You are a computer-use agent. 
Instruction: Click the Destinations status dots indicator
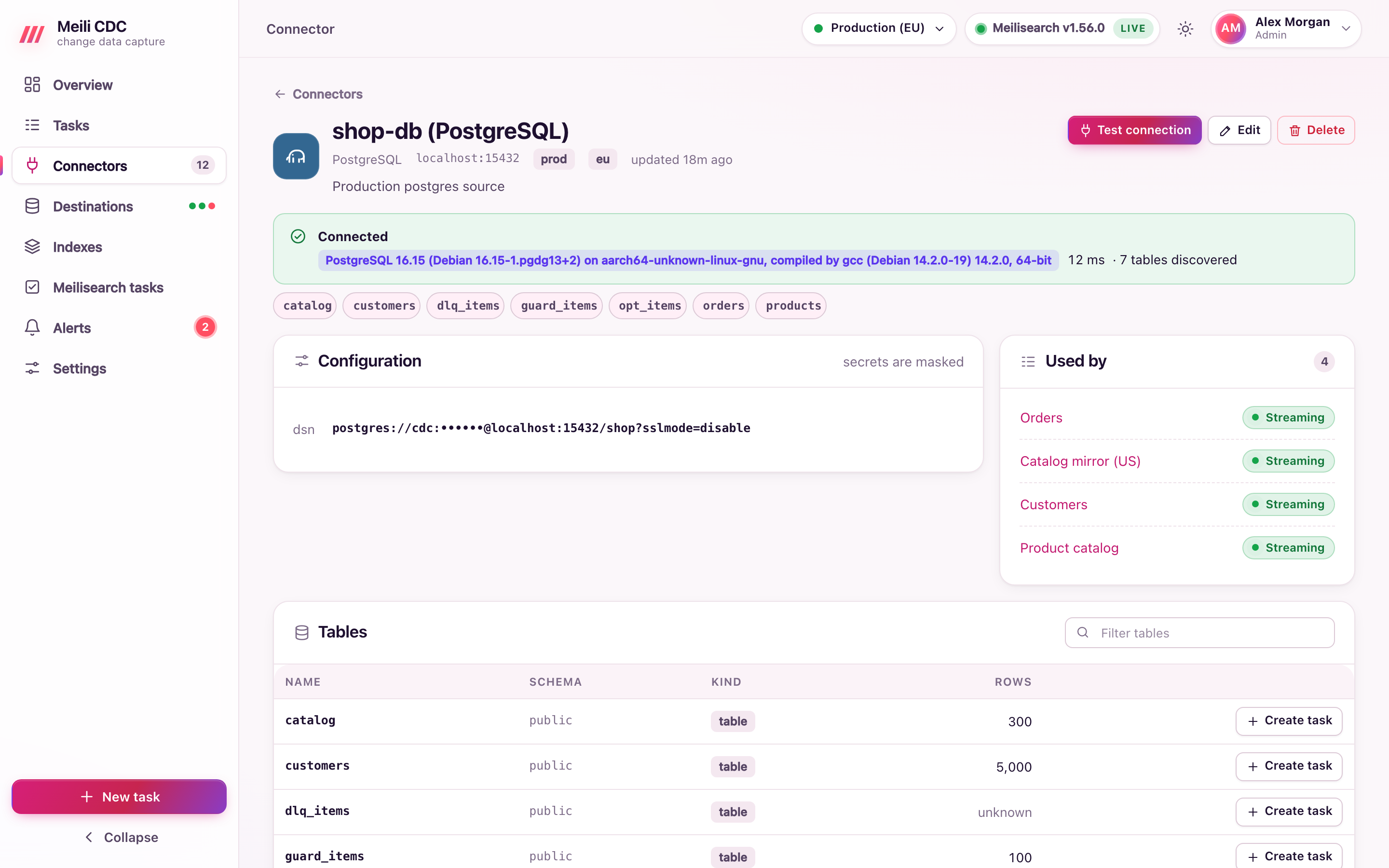pos(202,206)
